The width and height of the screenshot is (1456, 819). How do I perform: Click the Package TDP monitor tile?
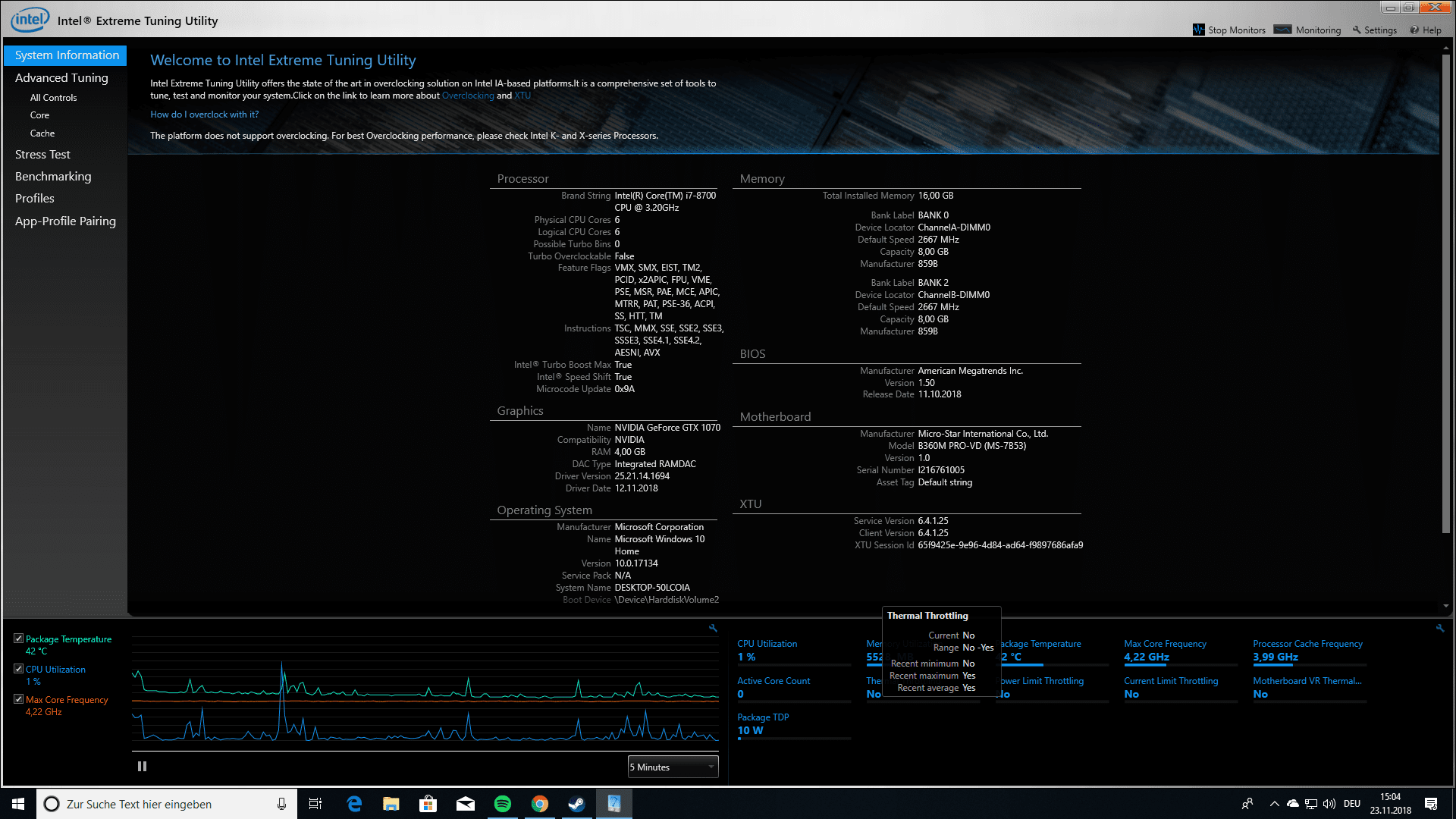click(793, 725)
